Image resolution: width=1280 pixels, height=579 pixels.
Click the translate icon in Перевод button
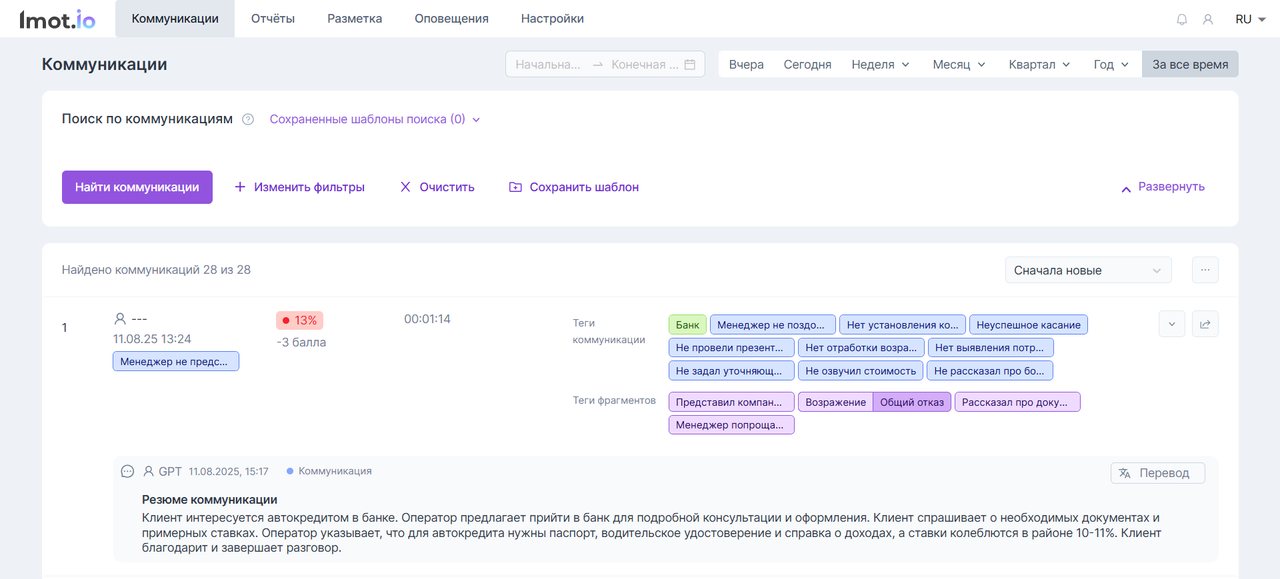(1125, 473)
